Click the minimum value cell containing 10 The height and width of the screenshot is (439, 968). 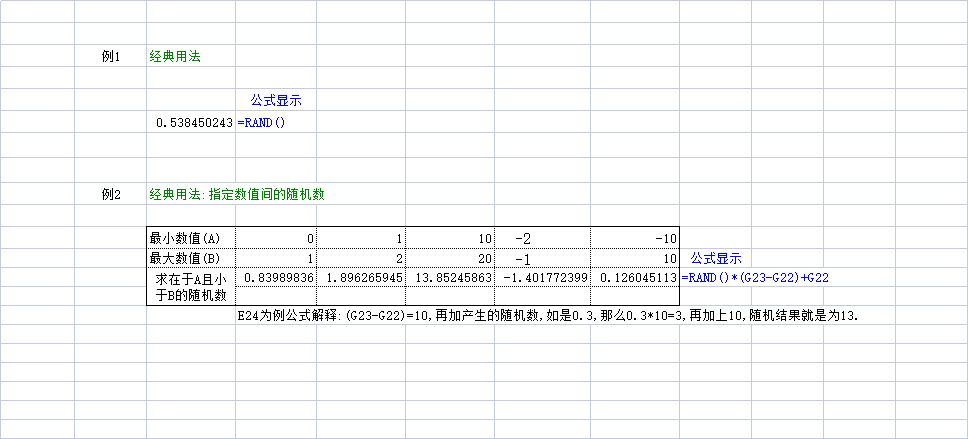[x=449, y=238]
